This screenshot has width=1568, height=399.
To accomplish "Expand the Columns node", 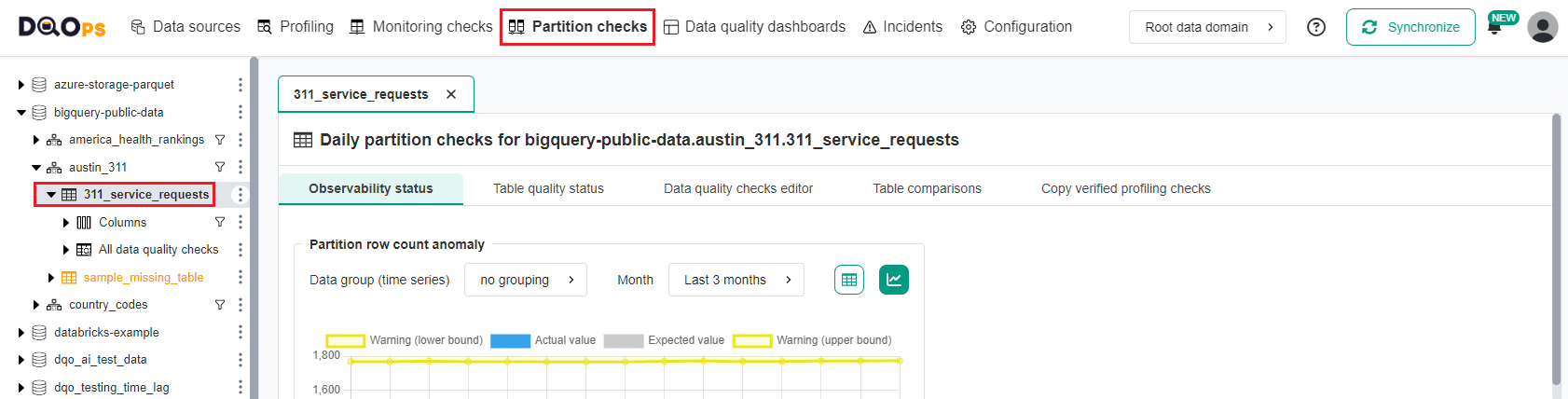I will coord(66,223).
